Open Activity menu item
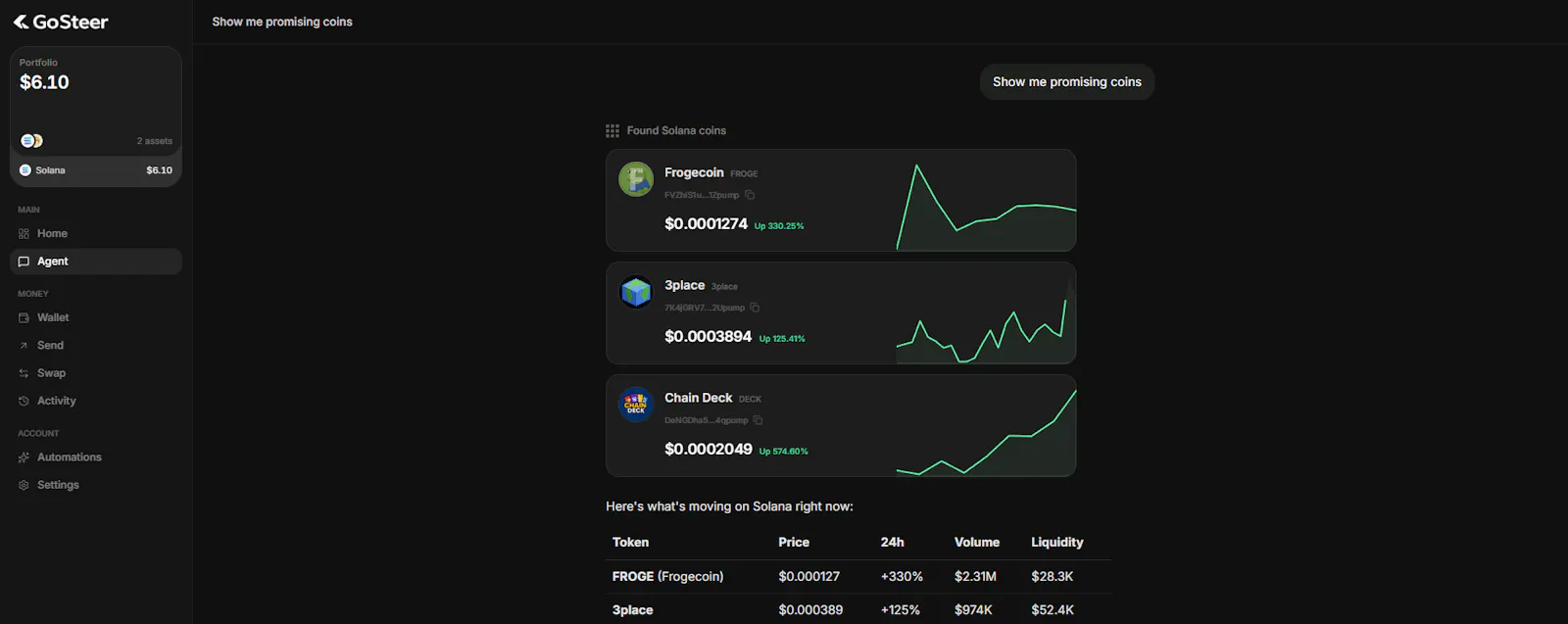This screenshot has height=624, width=1568. 96,402
